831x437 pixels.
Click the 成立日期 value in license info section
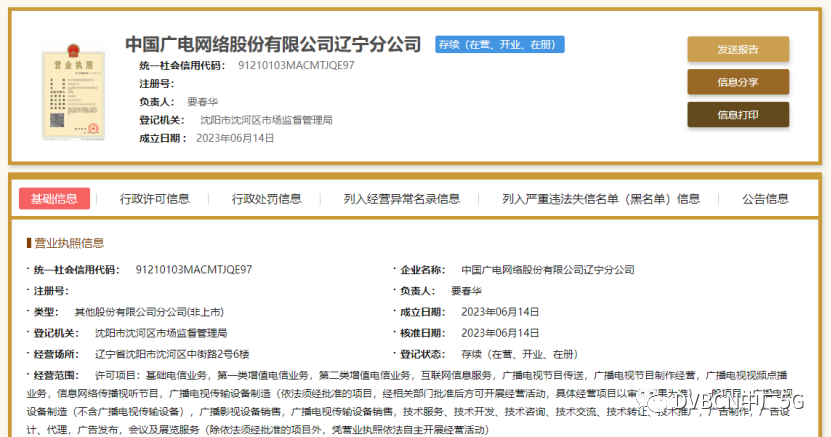[x=500, y=312]
